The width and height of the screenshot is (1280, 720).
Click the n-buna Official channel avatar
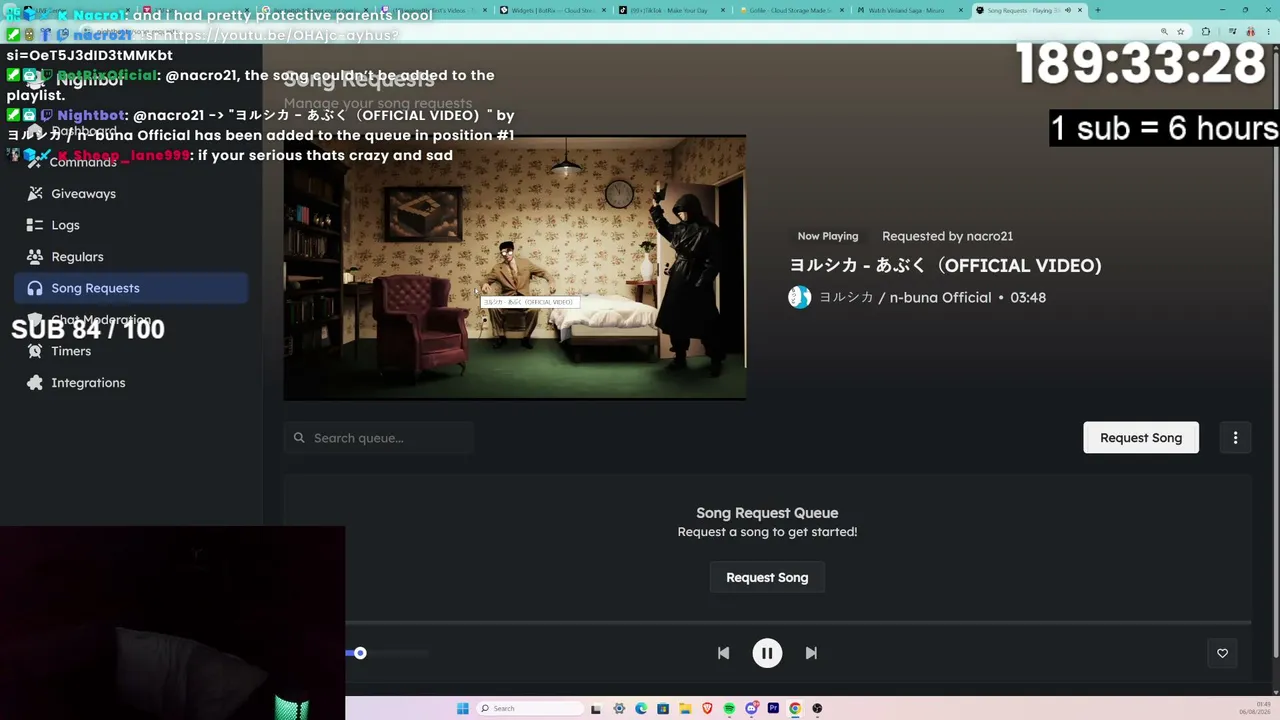point(800,297)
